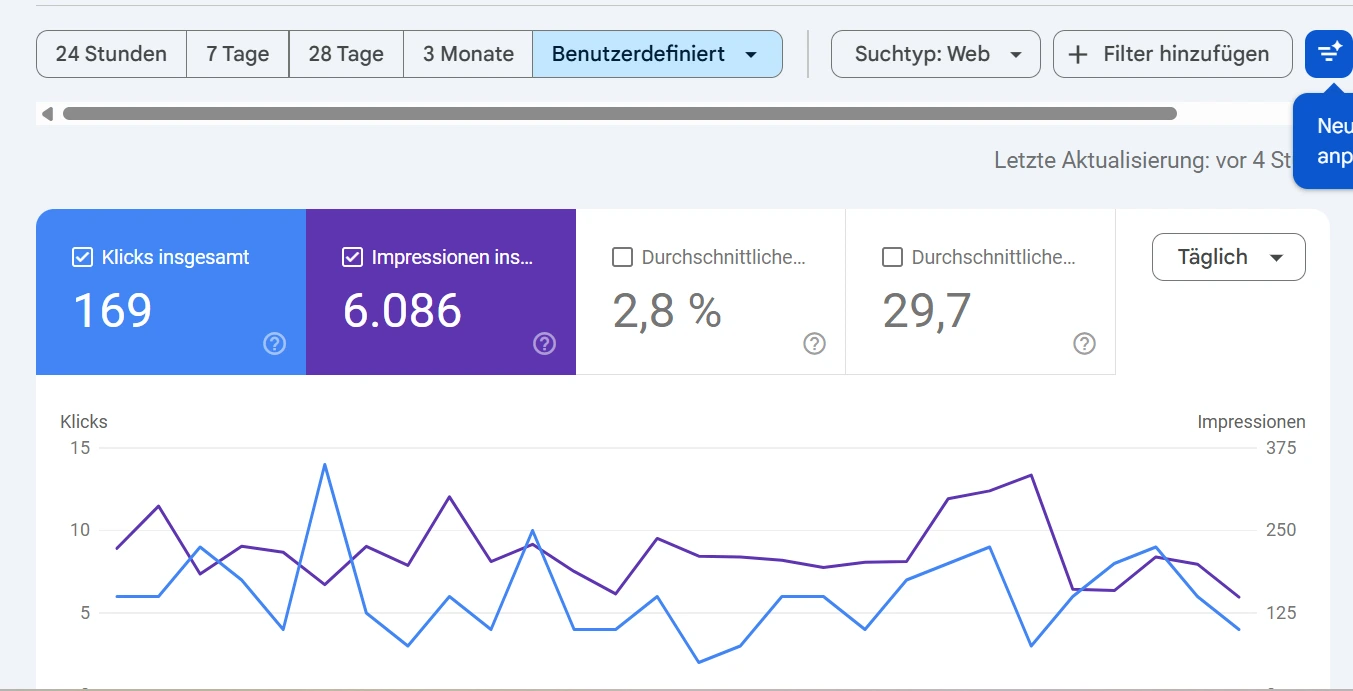The width and height of the screenshot is (1353, 691).
Task: Click help icon on average position card
Action: pyautogui.click(x=1084, y=343)
